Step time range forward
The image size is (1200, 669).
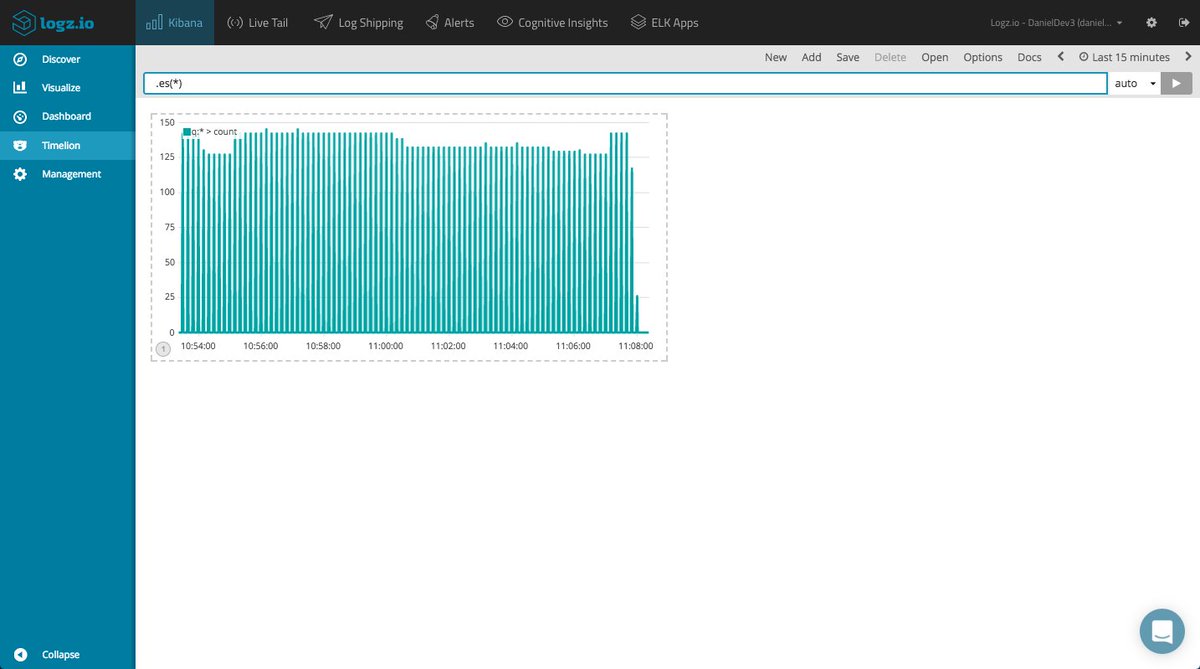1188,57
